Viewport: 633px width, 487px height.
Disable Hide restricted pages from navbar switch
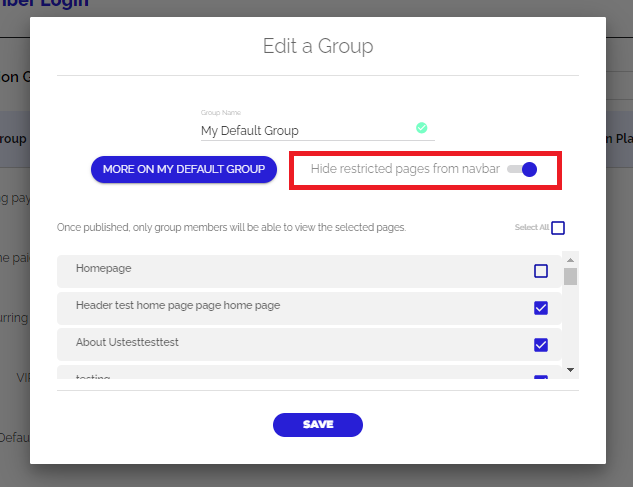522,169
